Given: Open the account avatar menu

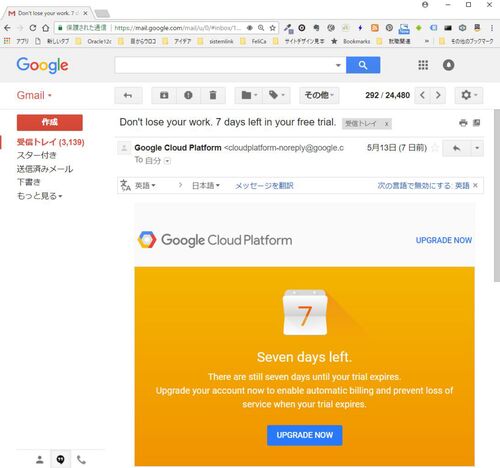Looking at the screenshot, I should coord(448,65).
